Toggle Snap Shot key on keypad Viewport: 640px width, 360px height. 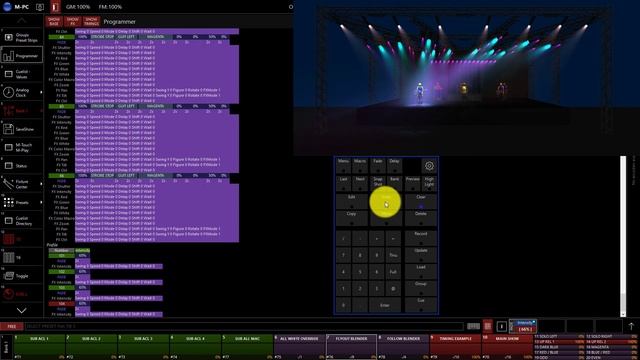[x=378, y=183]
